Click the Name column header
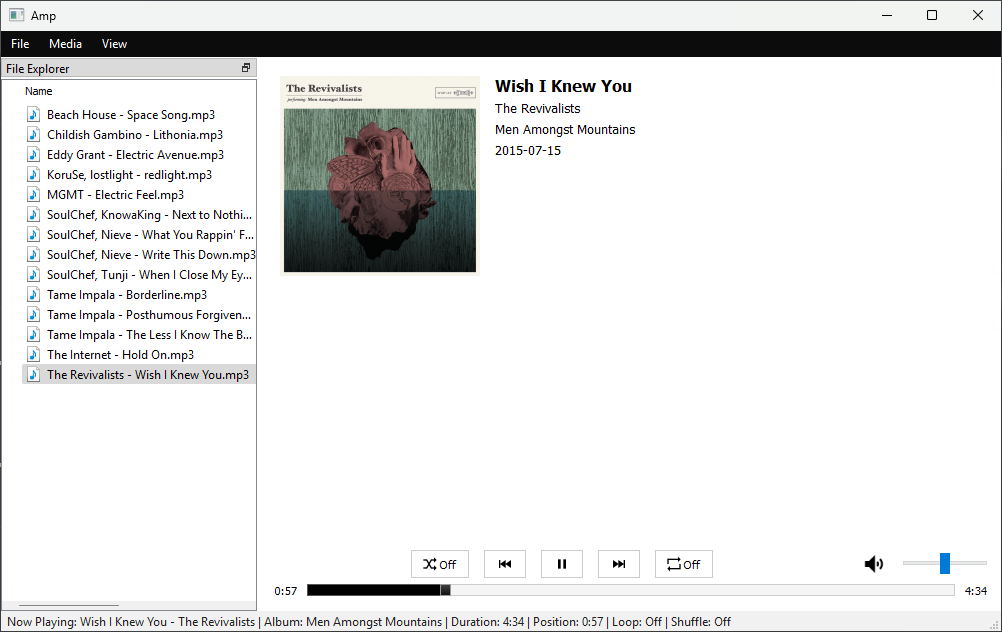1002x632 pixels. click(x=38, y=91)
